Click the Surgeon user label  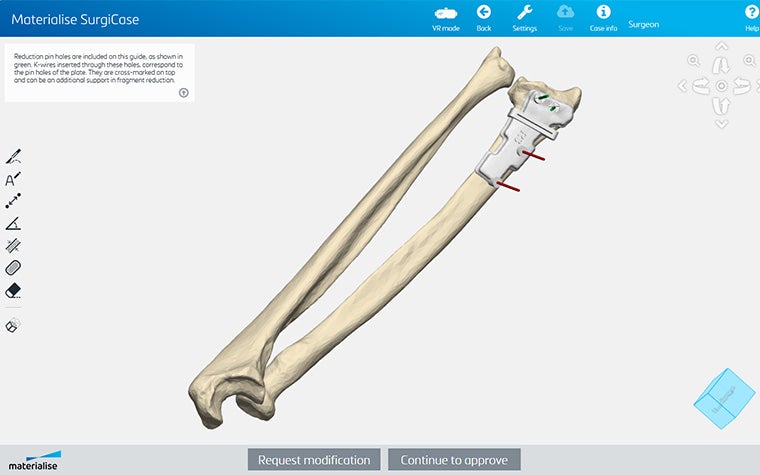(x=644, y=24)
